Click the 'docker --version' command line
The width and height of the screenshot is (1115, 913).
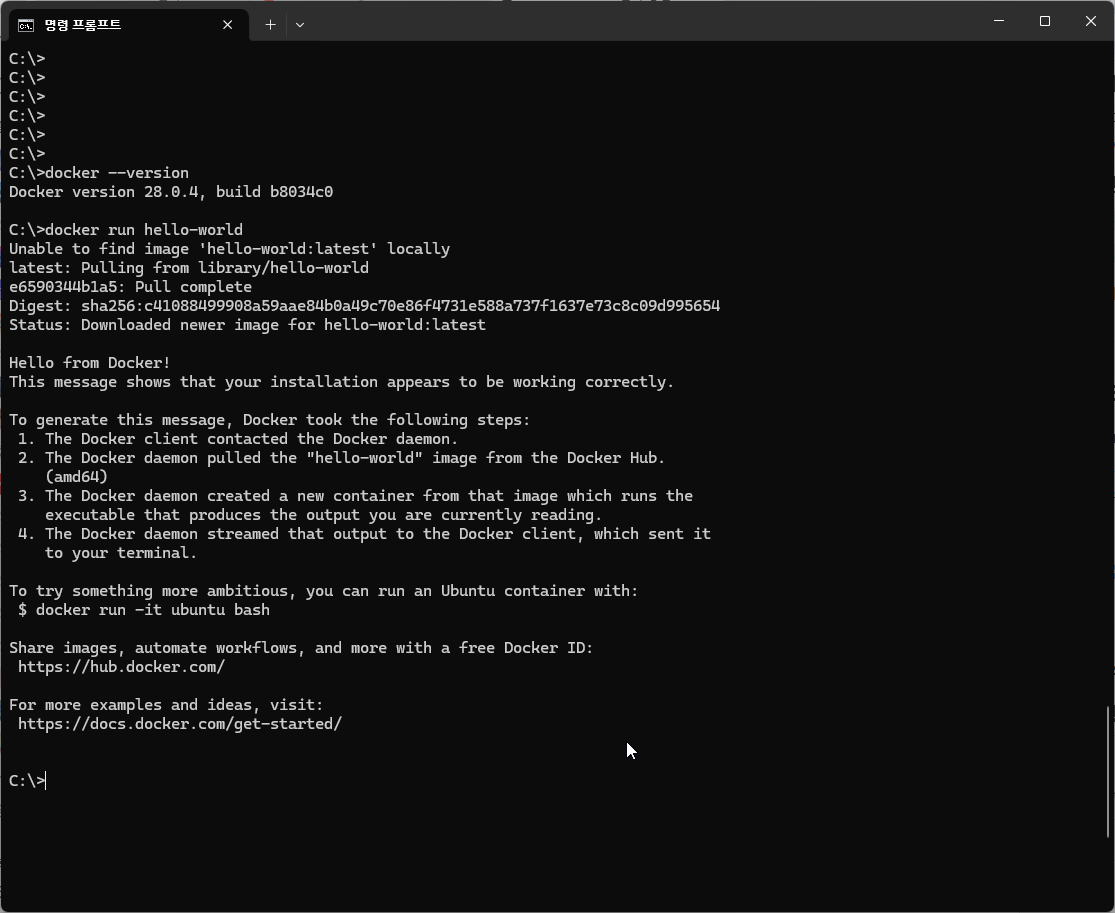coord(99,173)
